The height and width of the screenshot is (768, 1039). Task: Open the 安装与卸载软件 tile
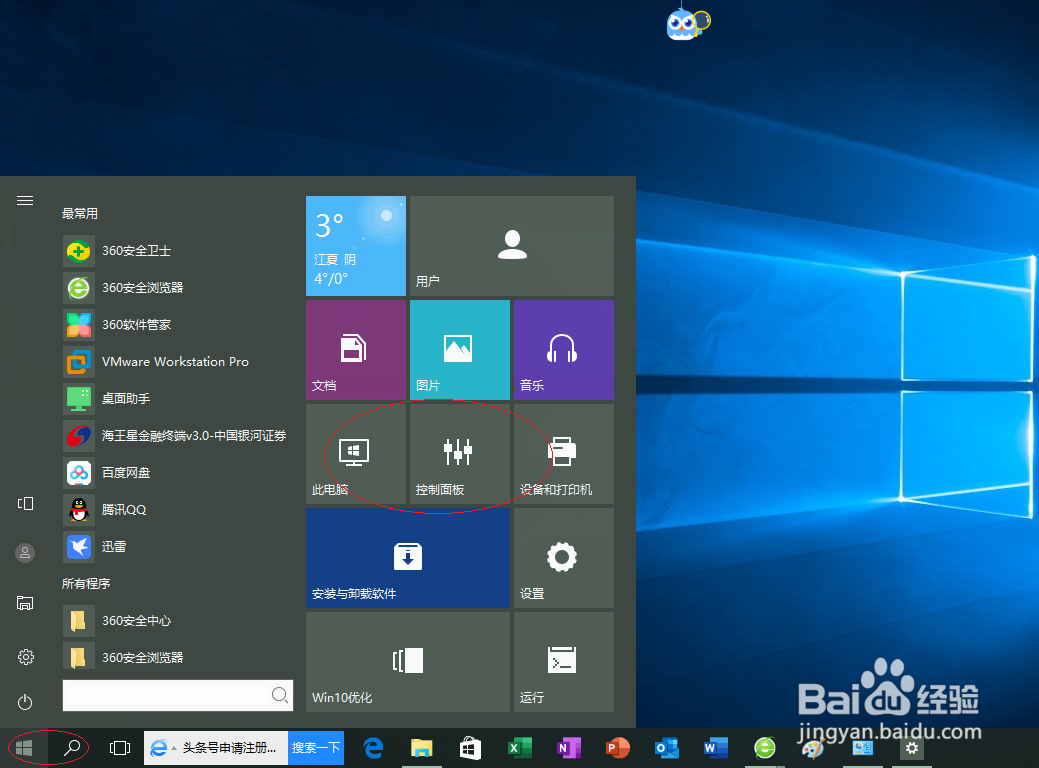click(408, 558)
